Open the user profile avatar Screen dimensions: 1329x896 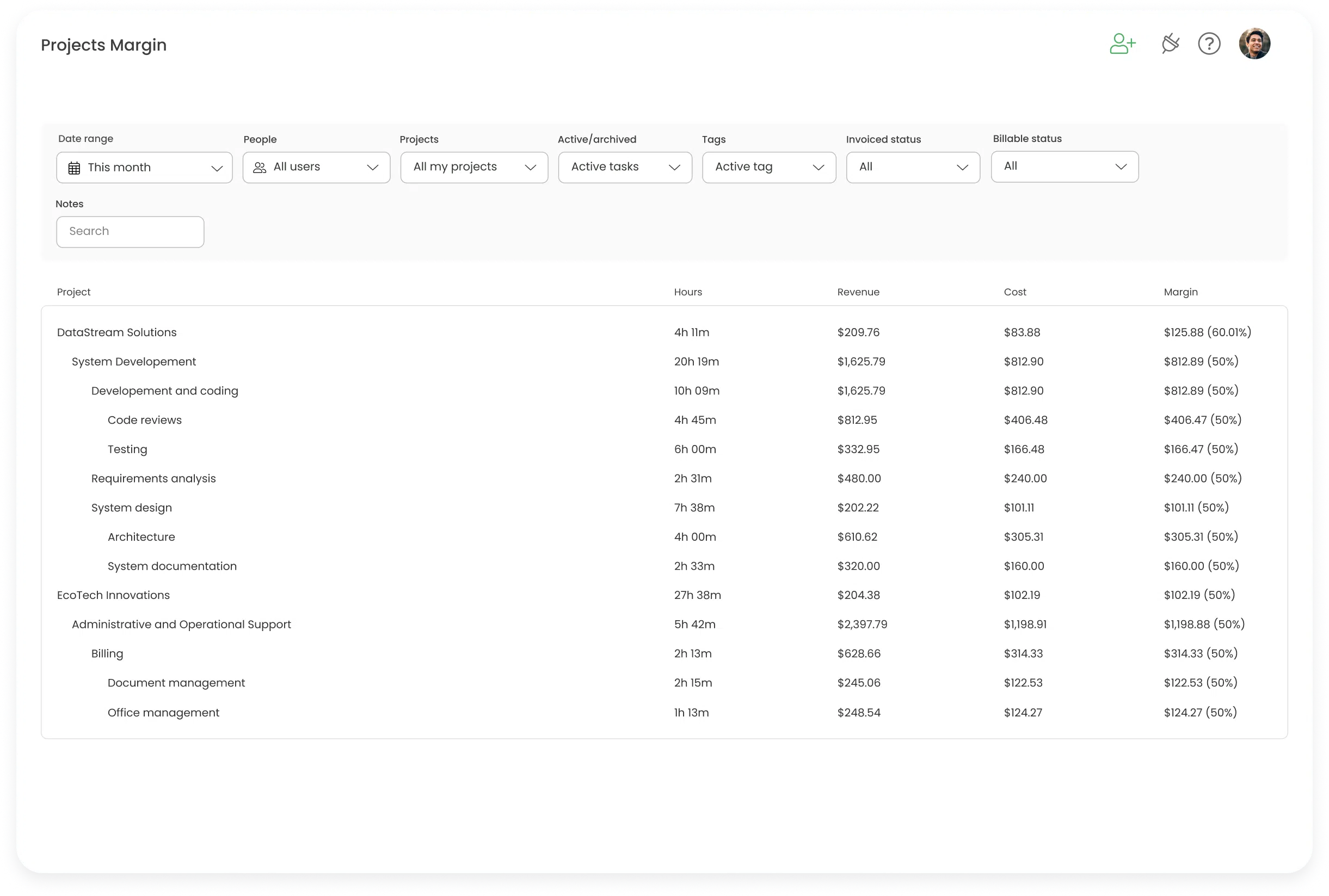coord(1254,44)
